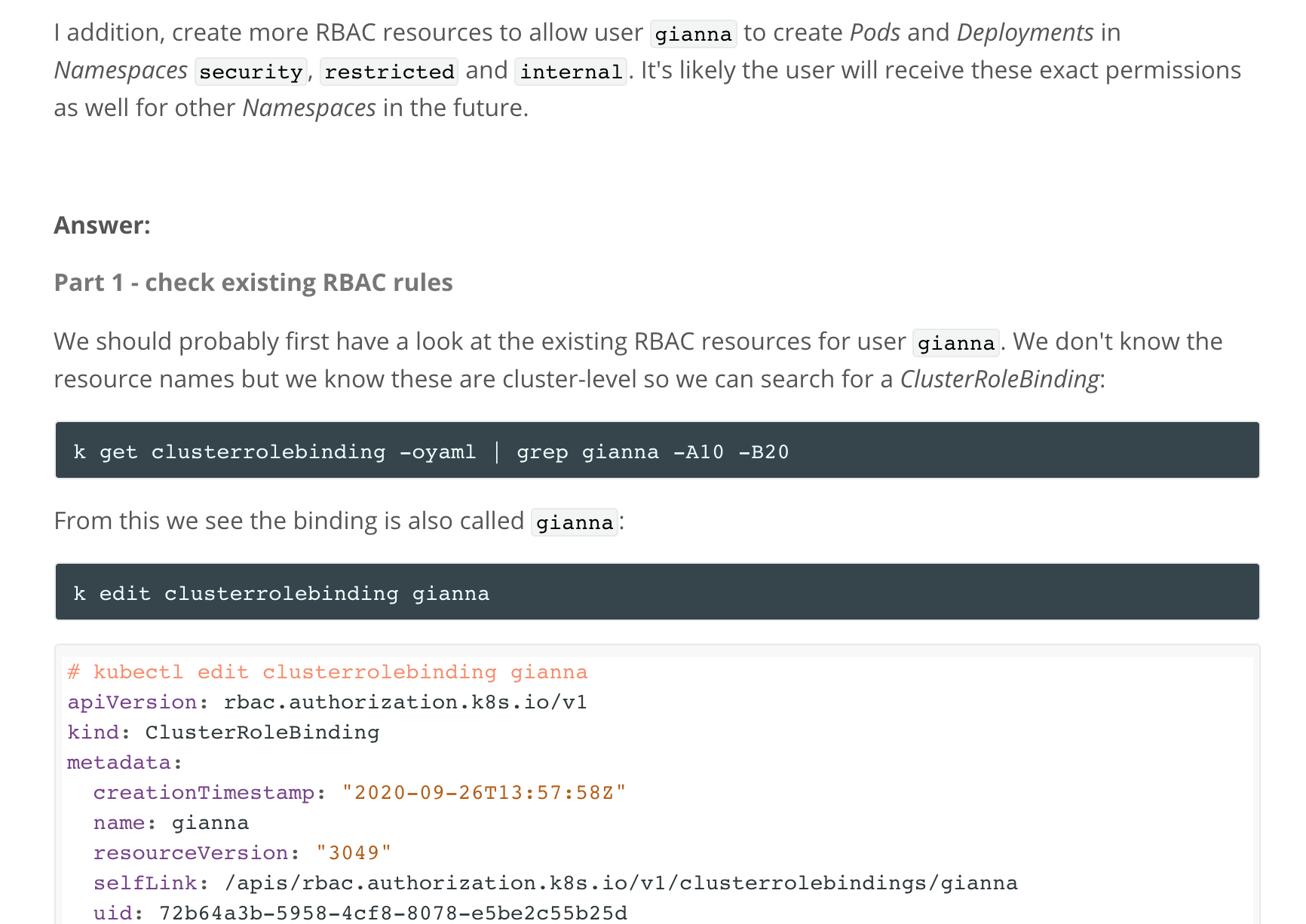Click the 'apiVersion' key in YAML
Viewport: 1306px width, 924px height.
133,702
